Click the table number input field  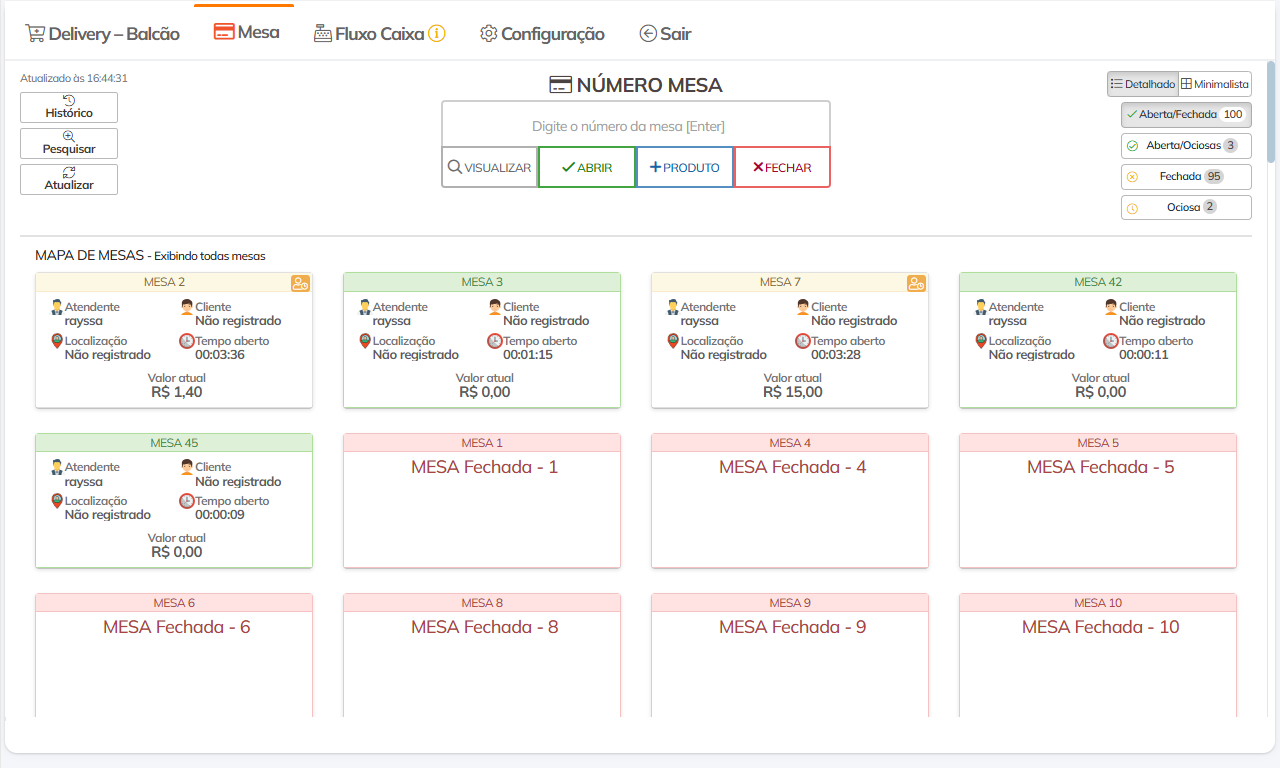coord(635,126)
